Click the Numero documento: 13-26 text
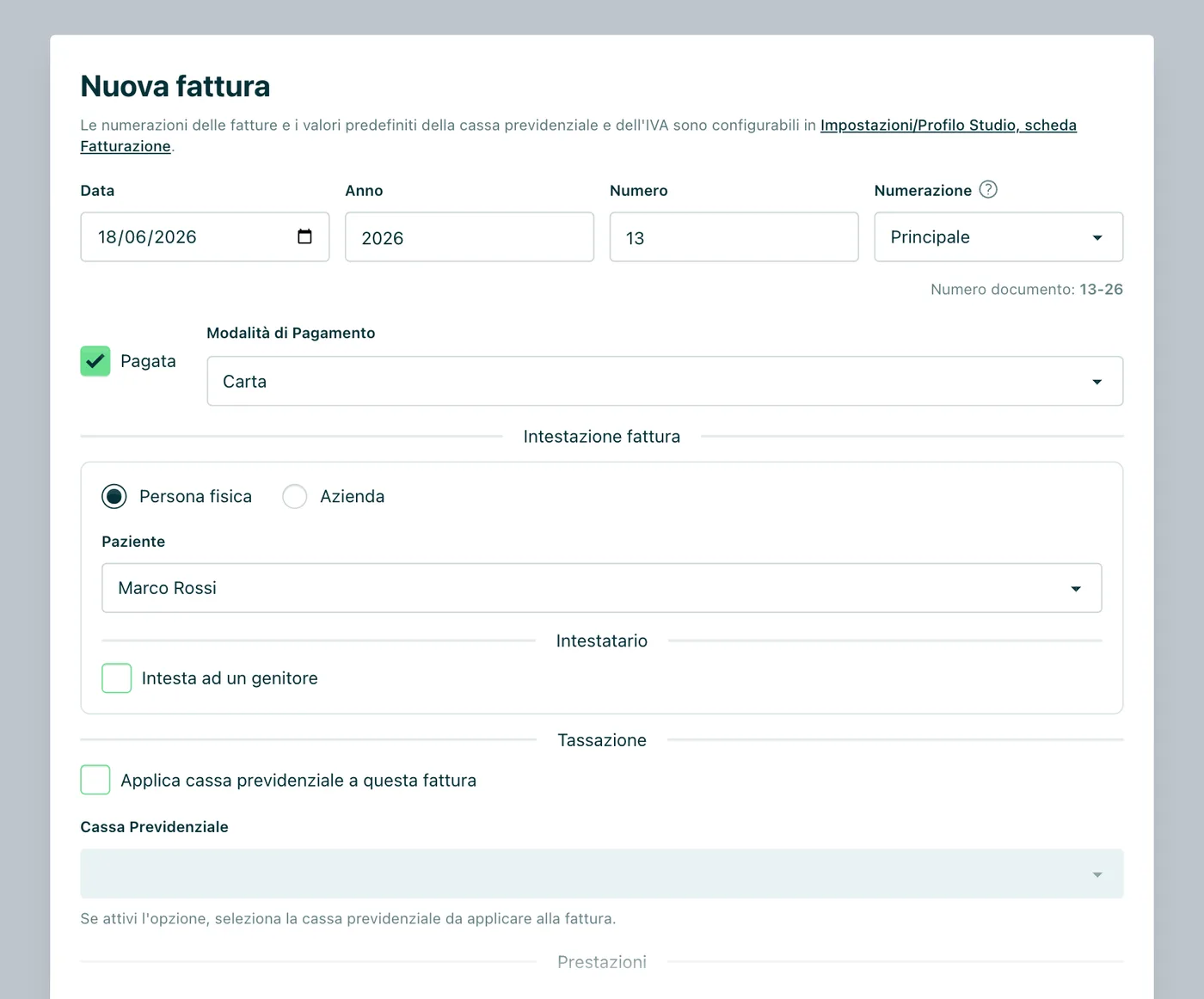 1027,289
